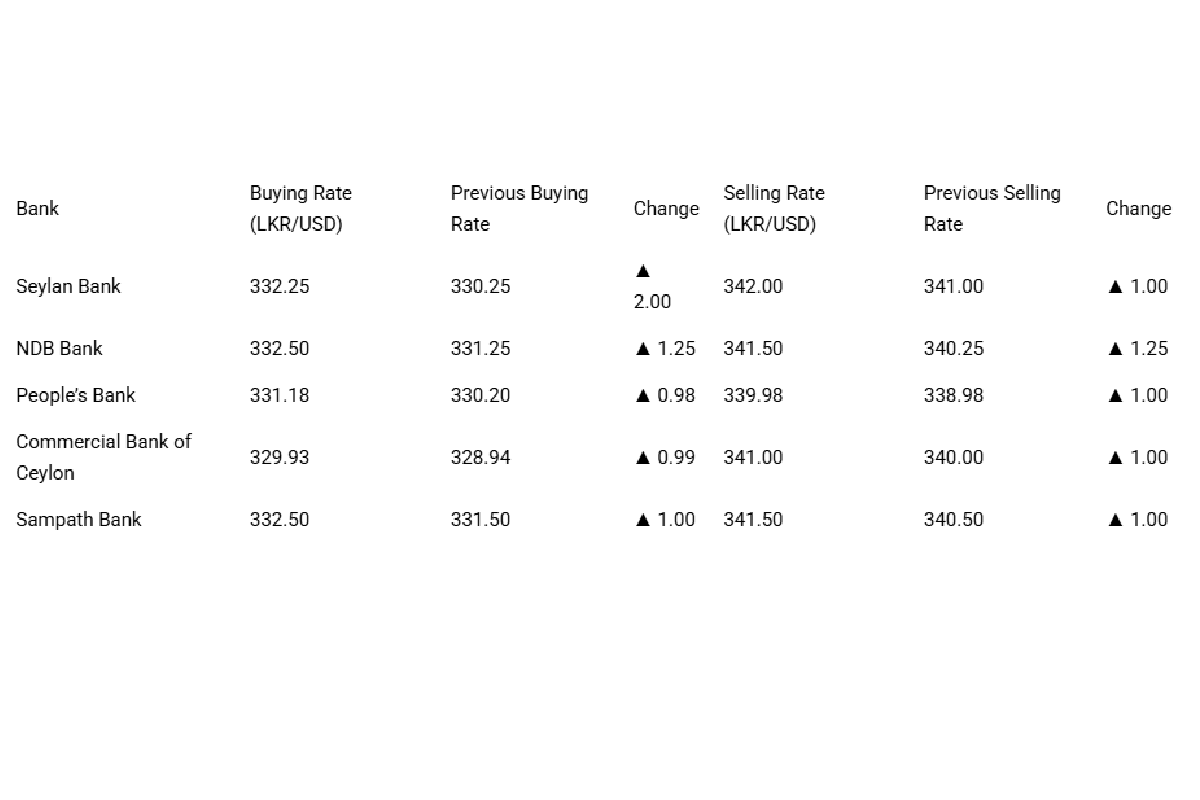Click the Seylan Bank row name

click(68, 287)
